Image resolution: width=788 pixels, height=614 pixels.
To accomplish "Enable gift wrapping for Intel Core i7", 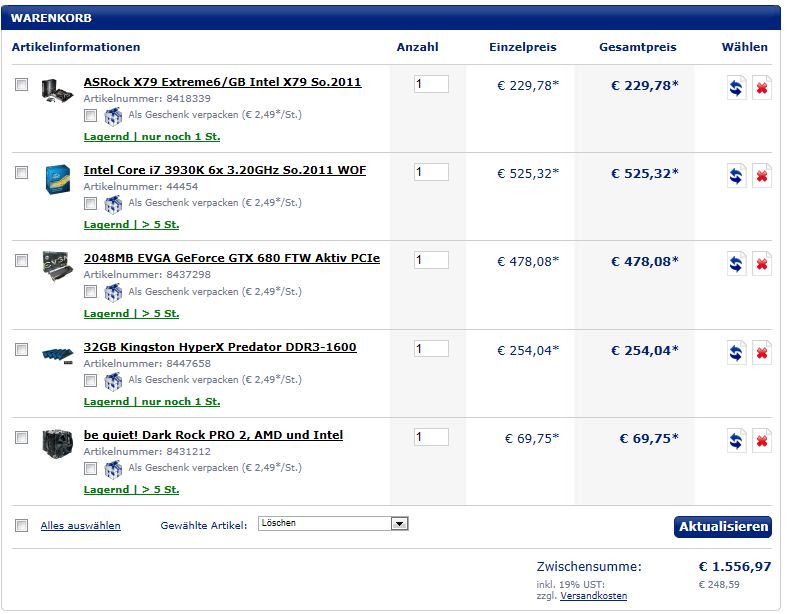I will [90, 203].
